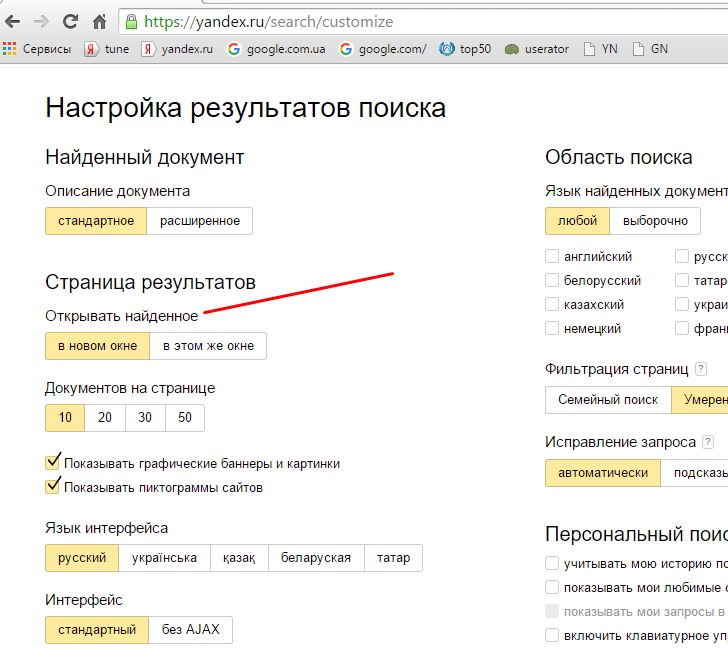
Task: Select українська interface language
Action: [x=164, y=558]
